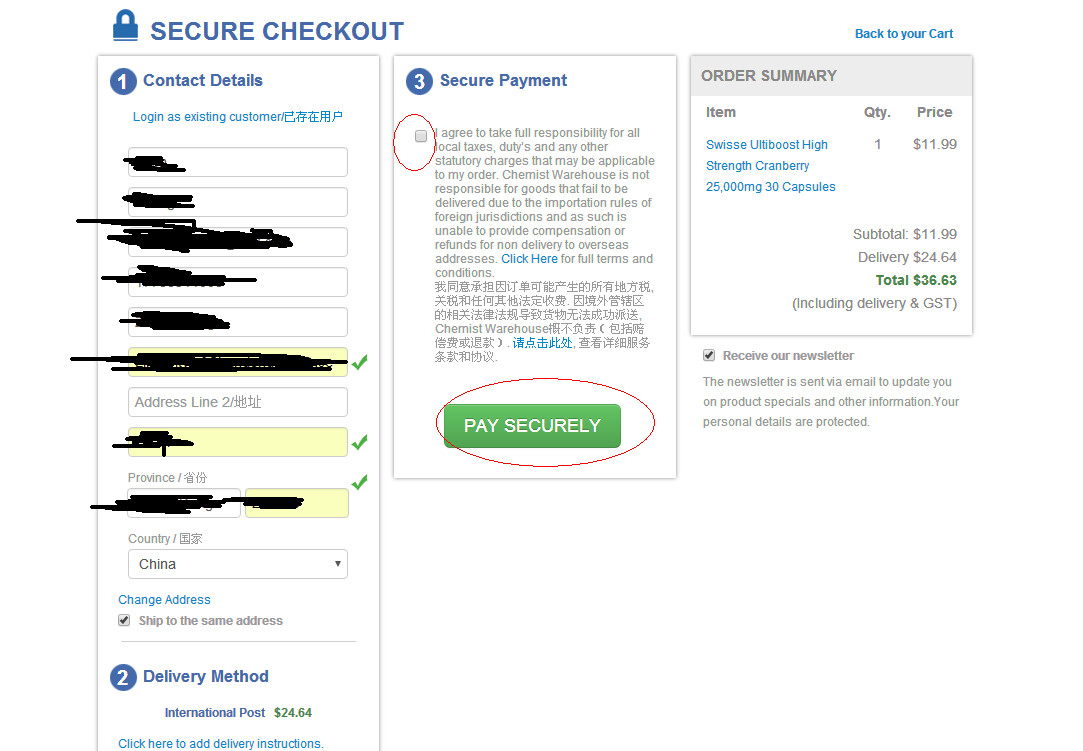This screenshot has width=1083, height=751.
Task: Open the Chinese terms link 请点击此处
Action: pos(542,343)
